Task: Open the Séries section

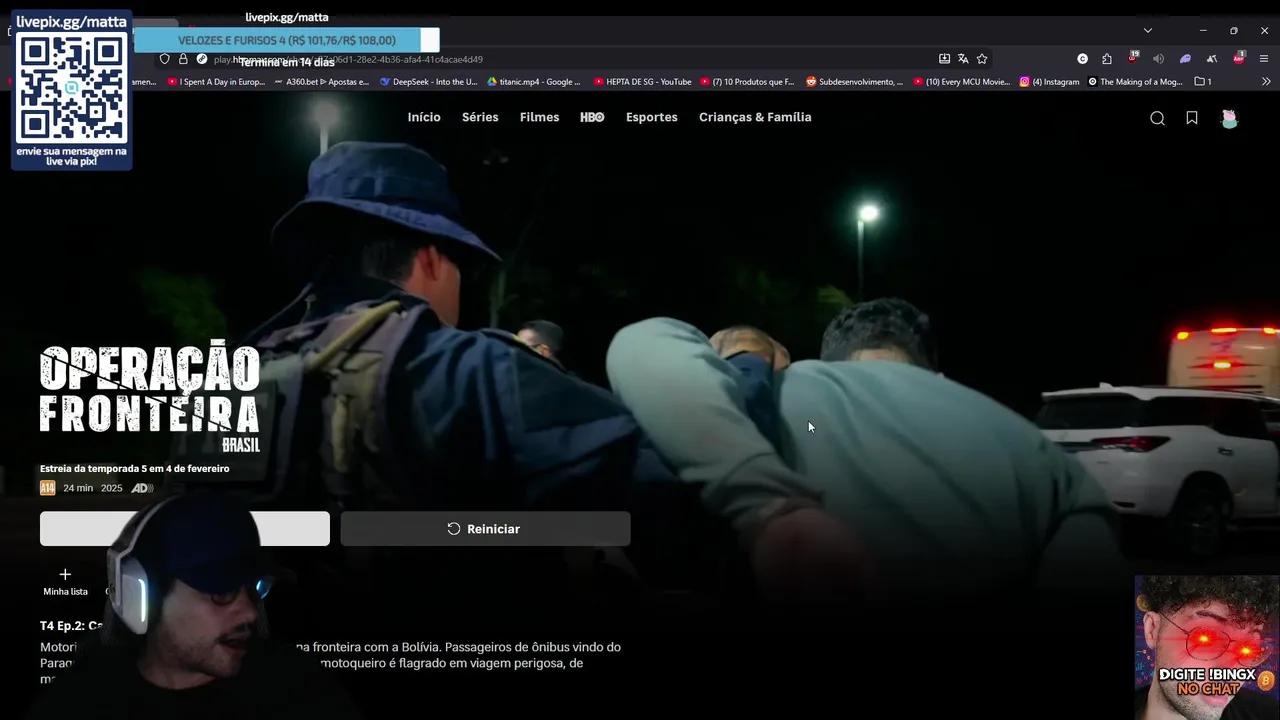Action: point(480,117)
